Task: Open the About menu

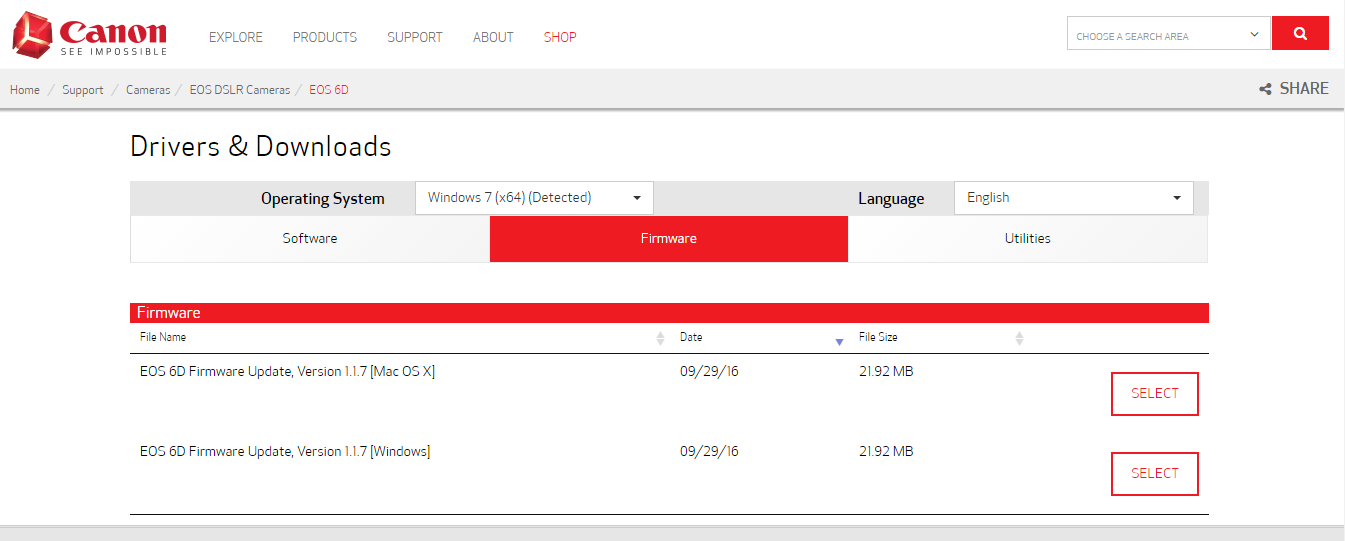Action: tap(493, 37)
